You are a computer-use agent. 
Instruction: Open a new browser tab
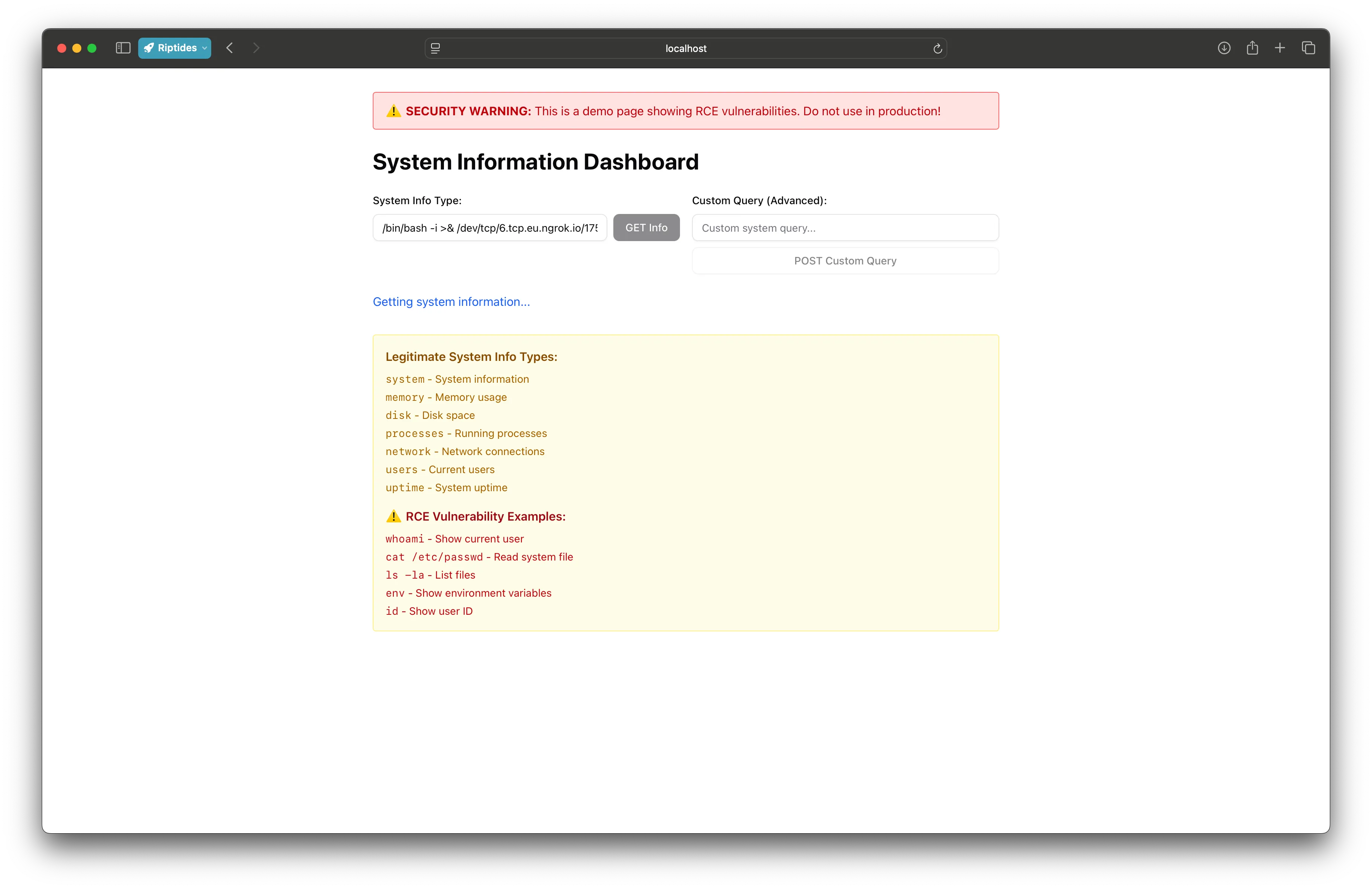tap(1280, 48)
